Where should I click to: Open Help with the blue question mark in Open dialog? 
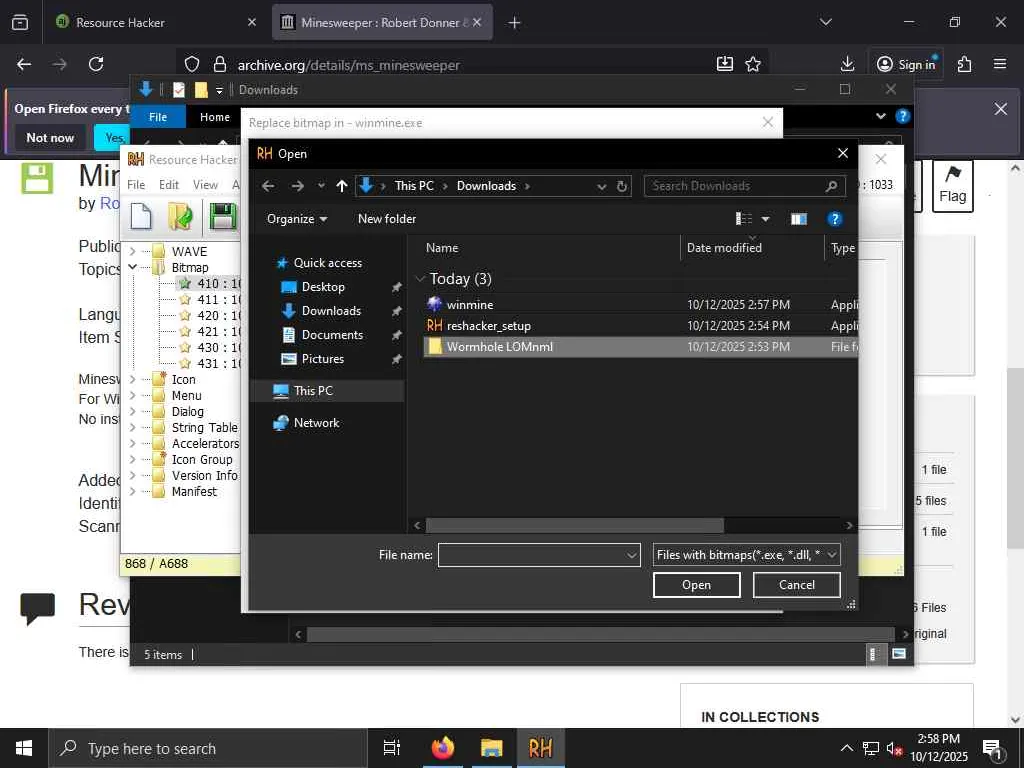835,219
